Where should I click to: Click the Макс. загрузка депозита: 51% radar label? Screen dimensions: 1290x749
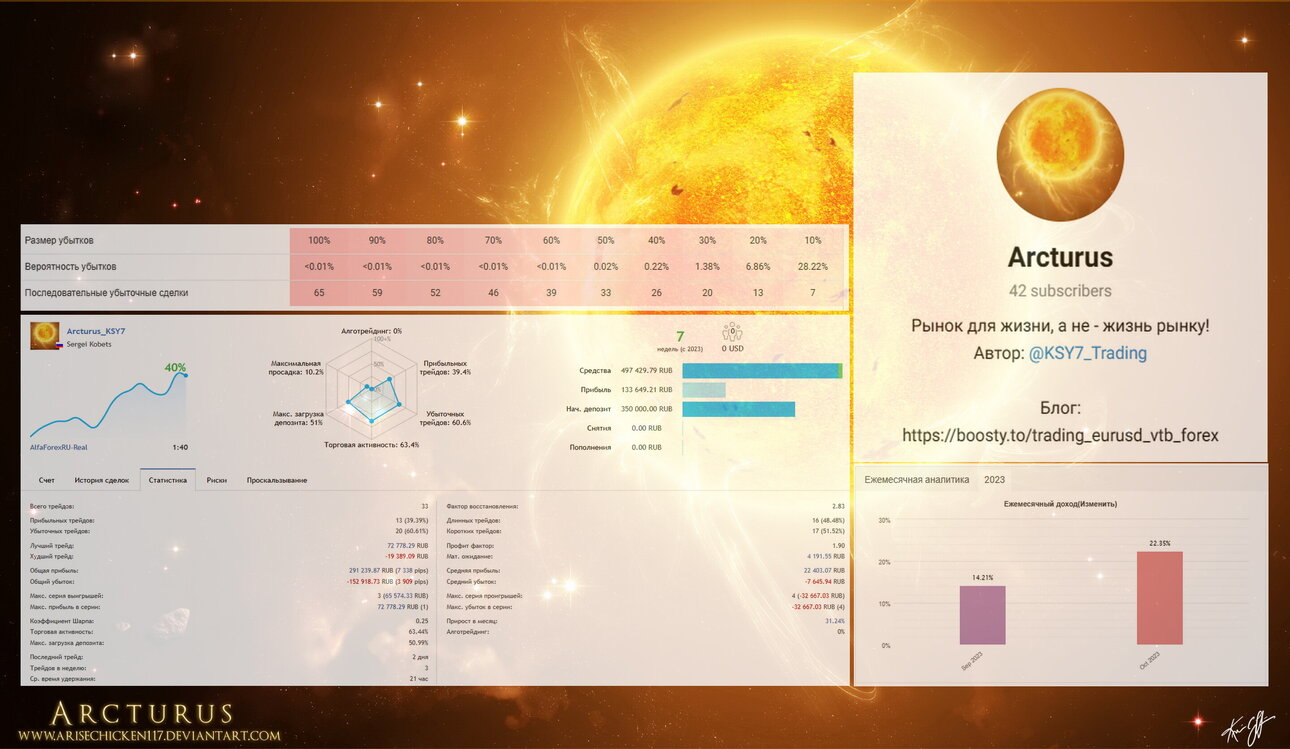tap(297, 418)
